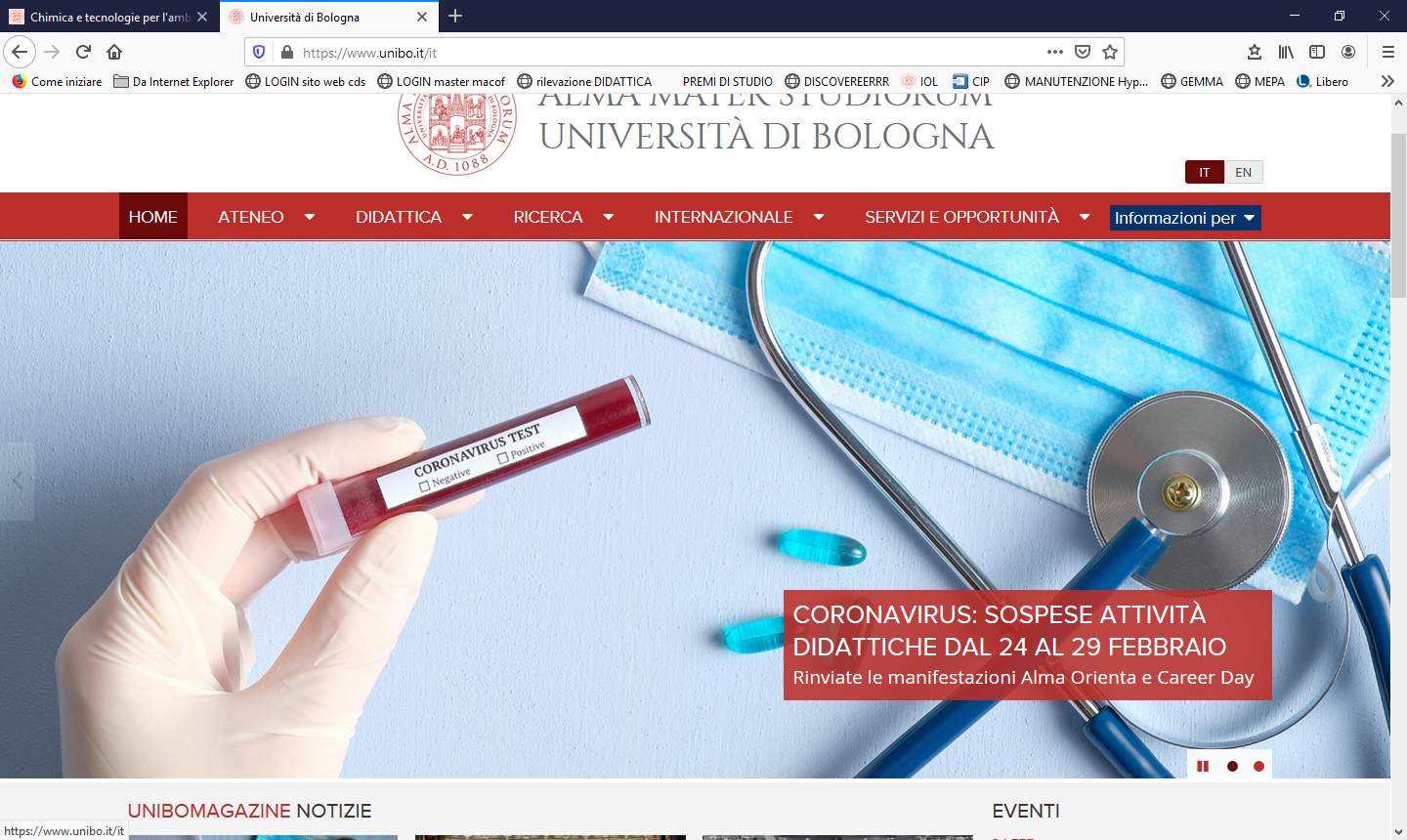The image size is (1407, 840).
Task: Open page actions three-dots menu
Action: 1055,52
